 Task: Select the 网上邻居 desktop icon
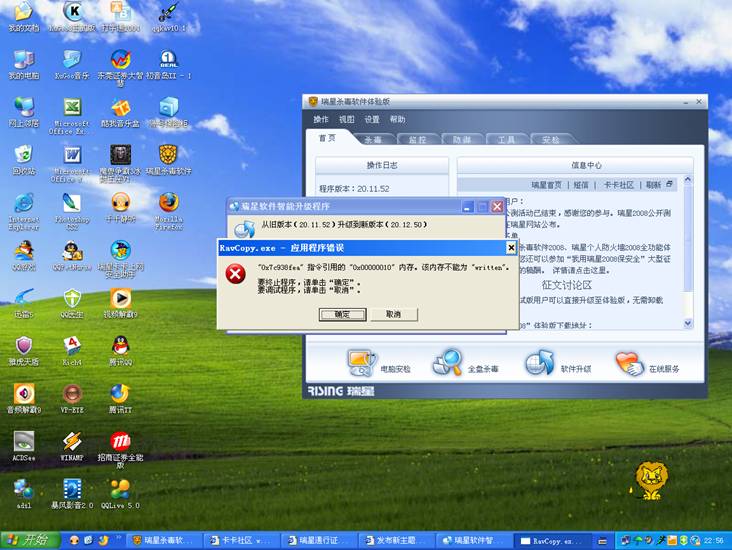click(x=24, y=112)
